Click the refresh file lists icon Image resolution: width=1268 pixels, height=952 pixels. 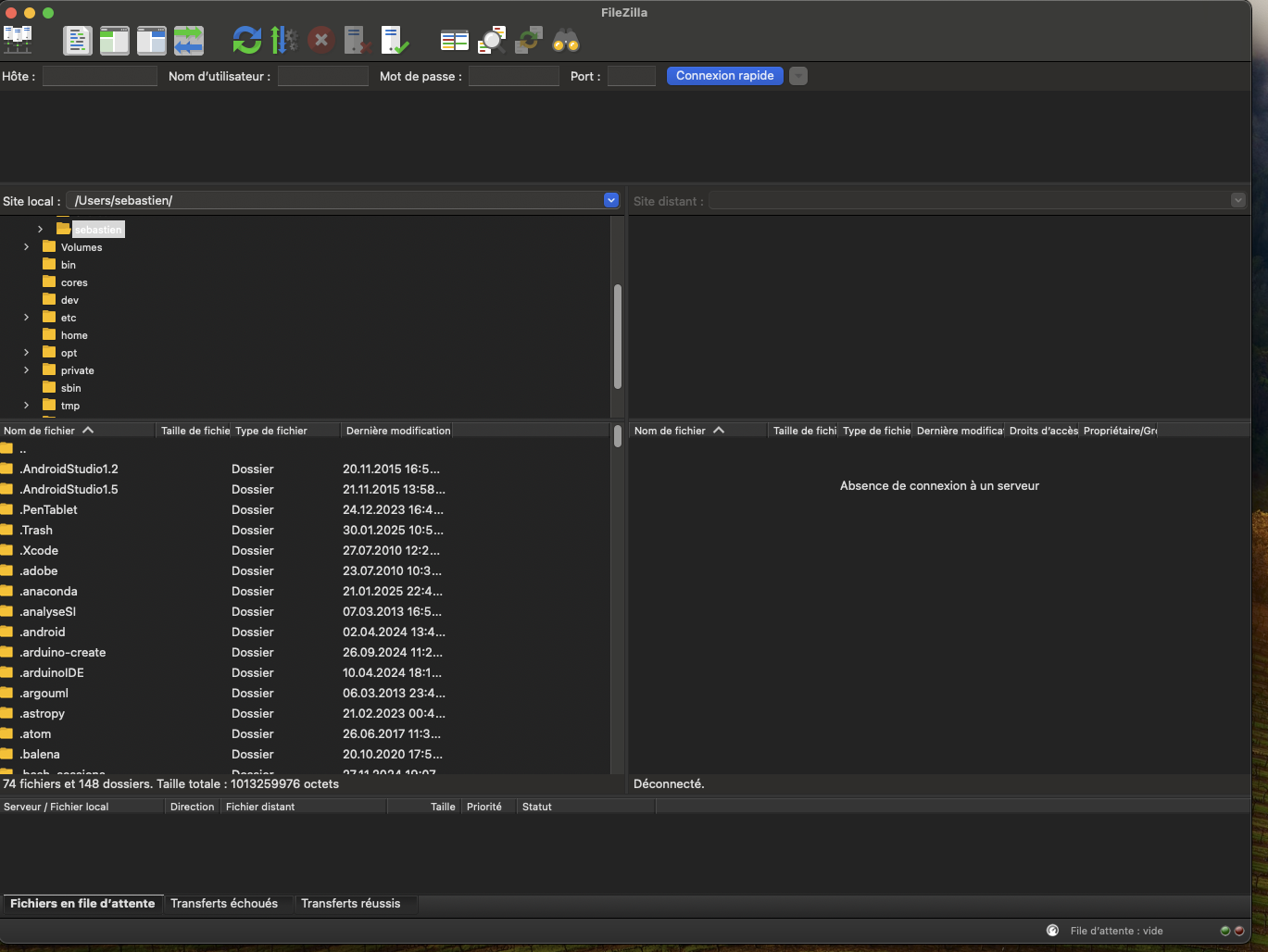tap(246, 40)
